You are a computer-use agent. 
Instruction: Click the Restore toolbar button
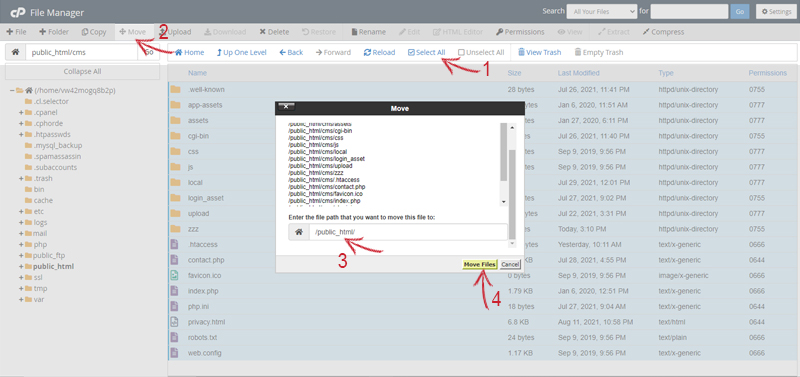coord(319,32)
